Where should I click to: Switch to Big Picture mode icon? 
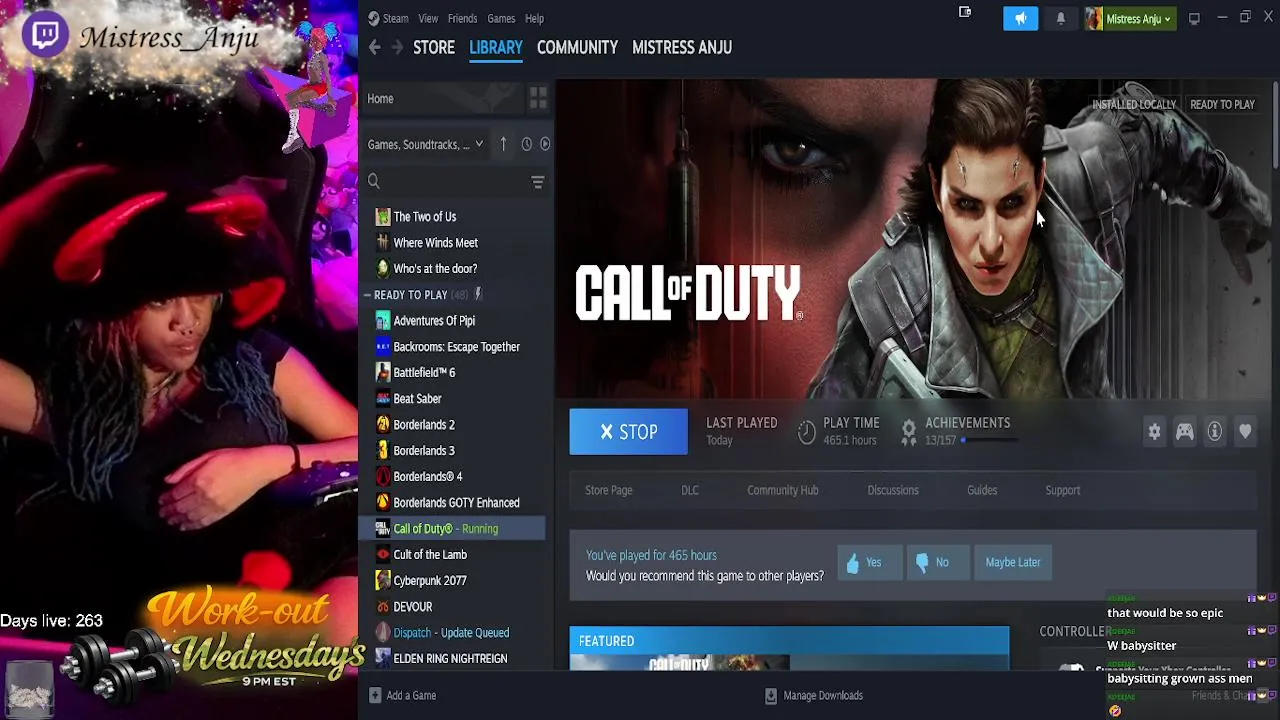[1194, 18]
